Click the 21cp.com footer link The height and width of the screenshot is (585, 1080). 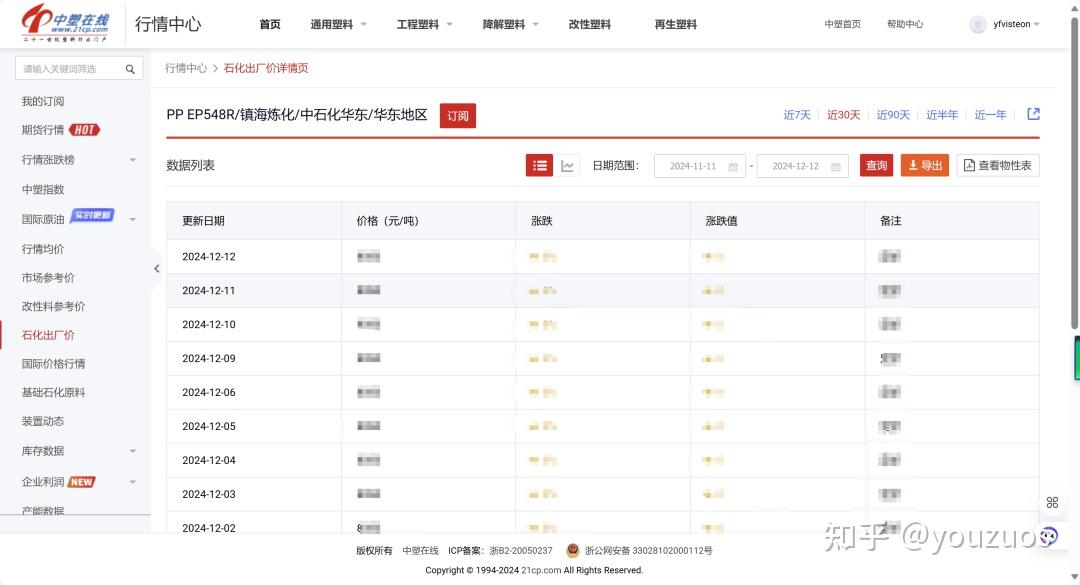tap(541, 571)
